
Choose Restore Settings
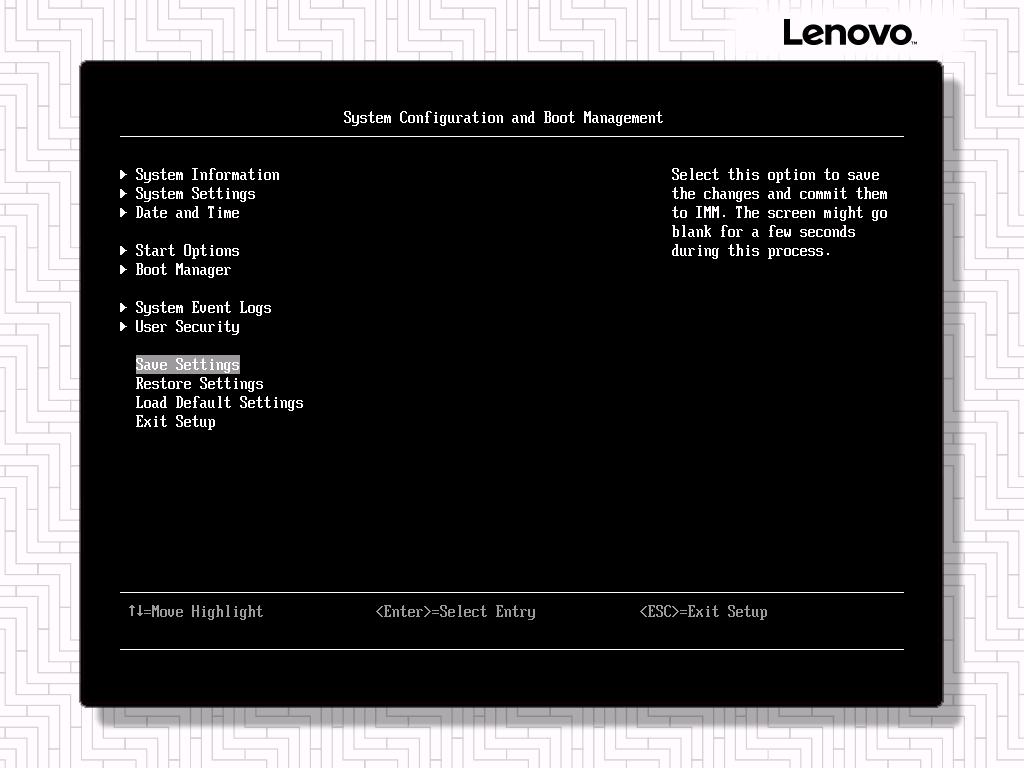[199, 384]
